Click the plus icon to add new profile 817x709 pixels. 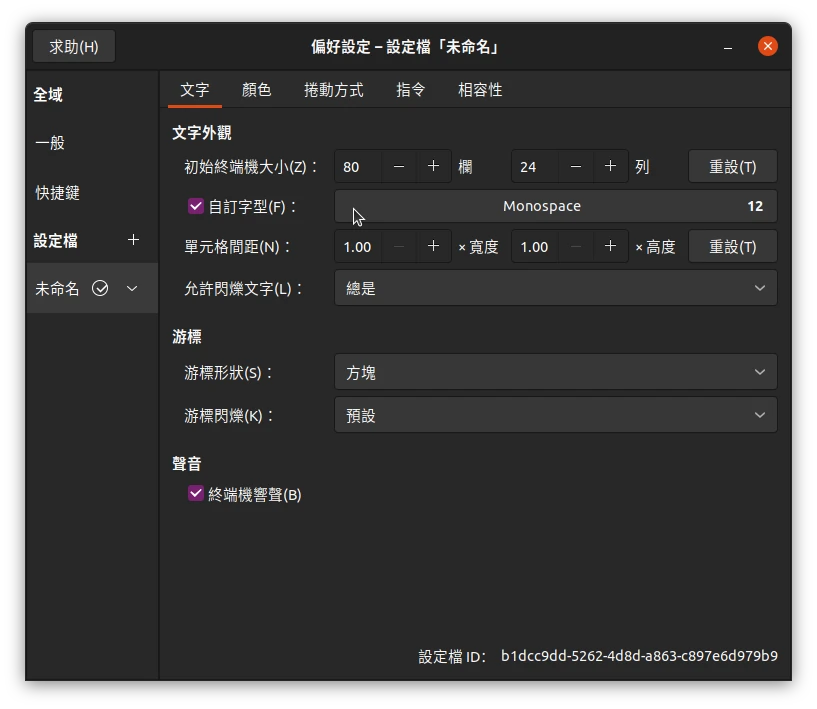[134, 240]
